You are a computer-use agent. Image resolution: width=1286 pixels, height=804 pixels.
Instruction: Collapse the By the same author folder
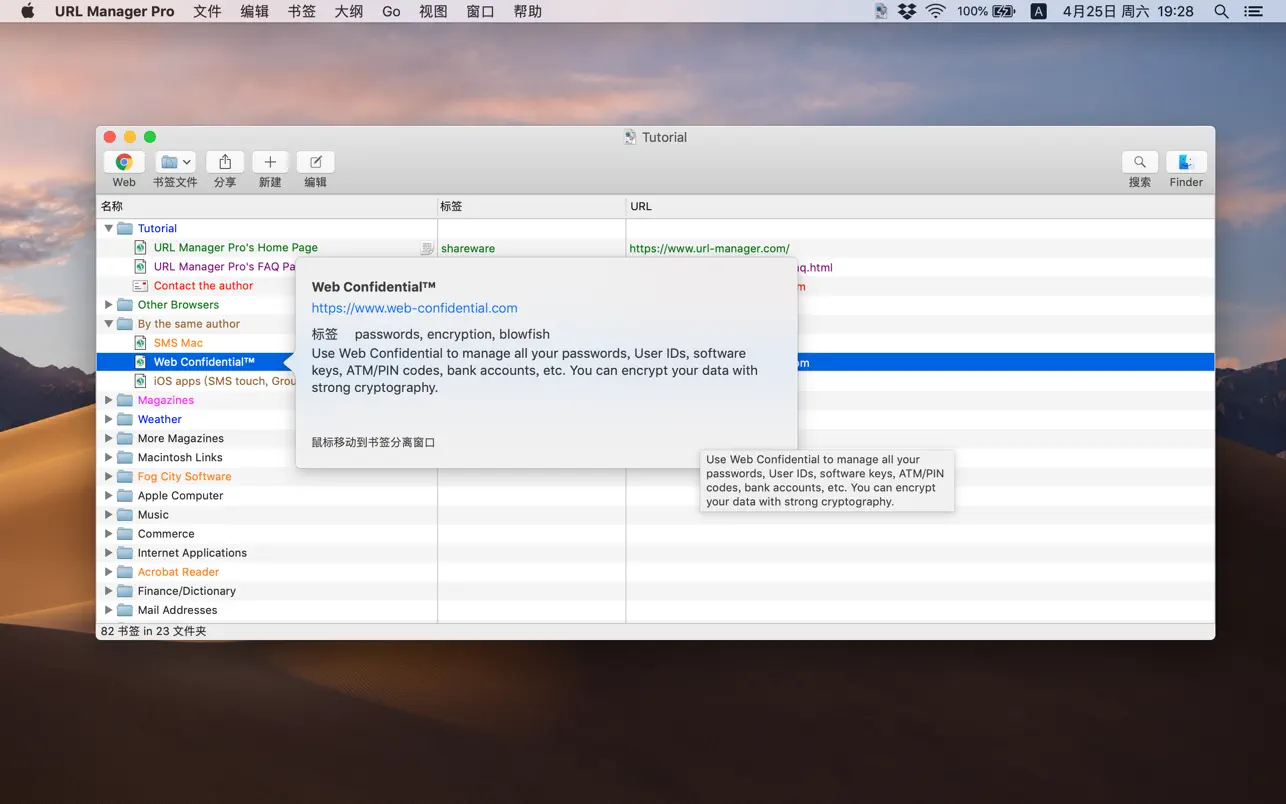[x=109, y=324]
